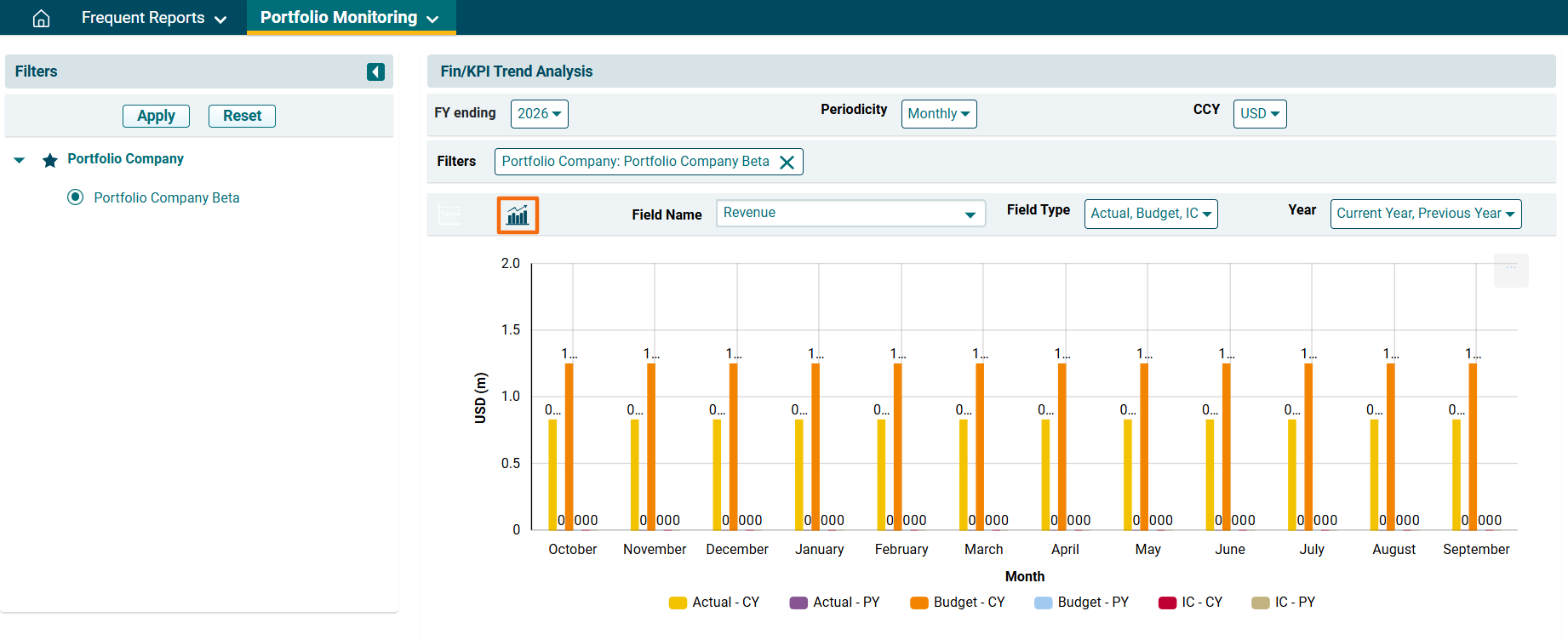Click the Apply button
The width and height of the screenshot is (1568, 640).
point(156,116)
